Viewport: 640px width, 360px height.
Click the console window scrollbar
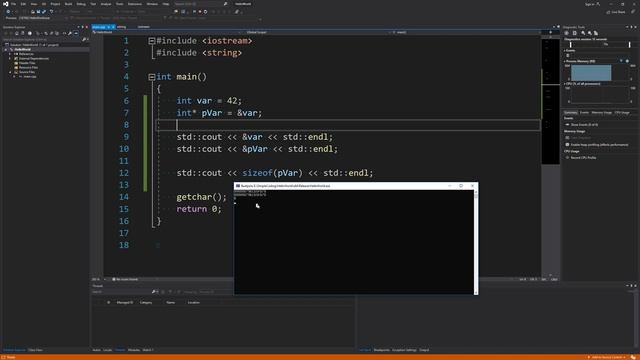[476, 242]
